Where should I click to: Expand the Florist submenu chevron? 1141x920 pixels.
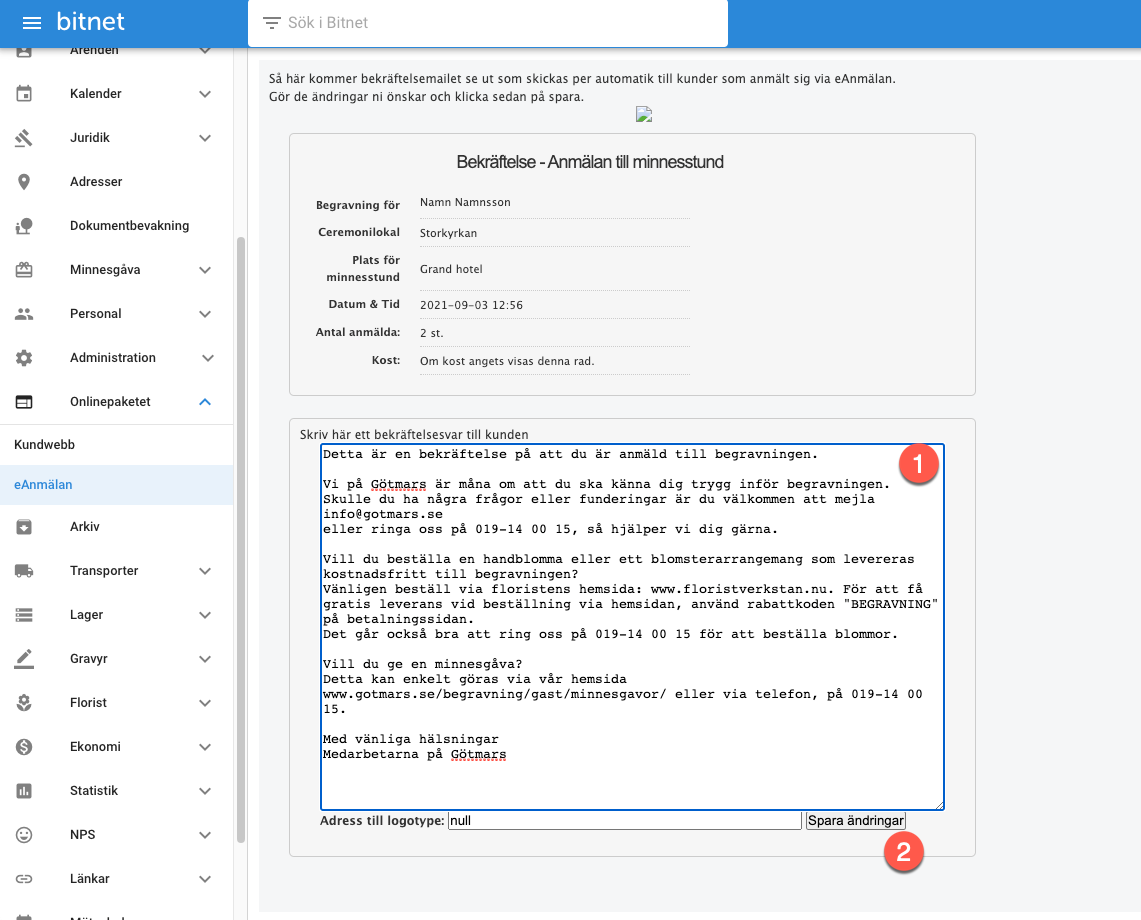205,703
